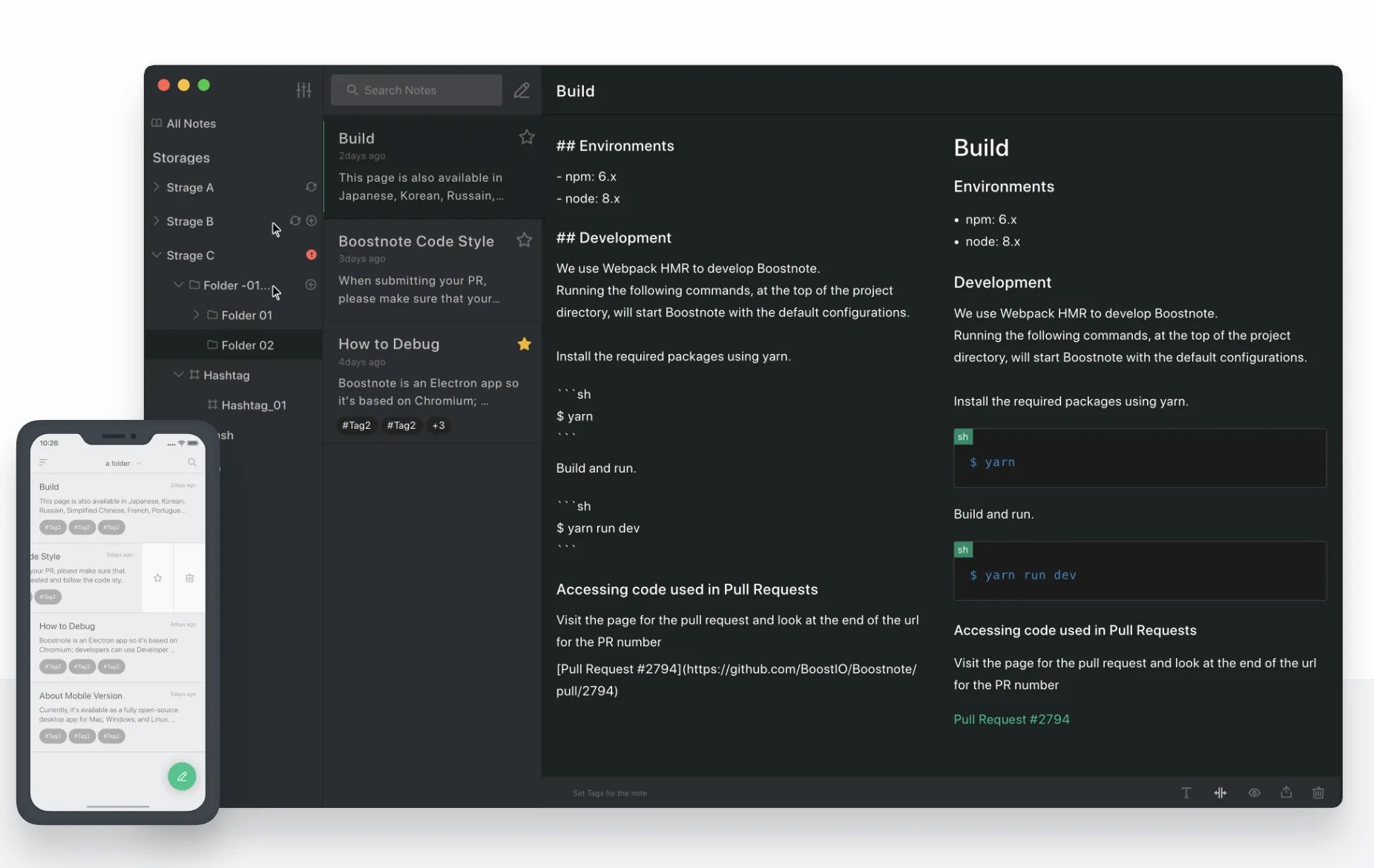Unstar the How to Debug note

click(524, 343)
